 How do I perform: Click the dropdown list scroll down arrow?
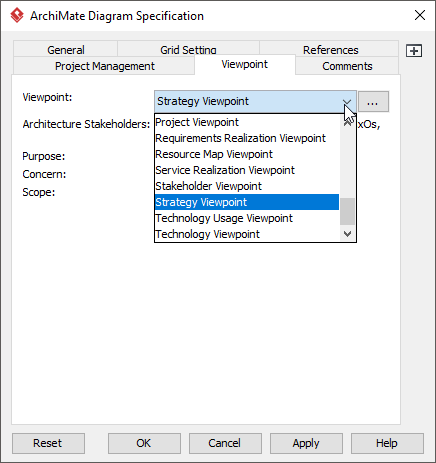[347, 234]
